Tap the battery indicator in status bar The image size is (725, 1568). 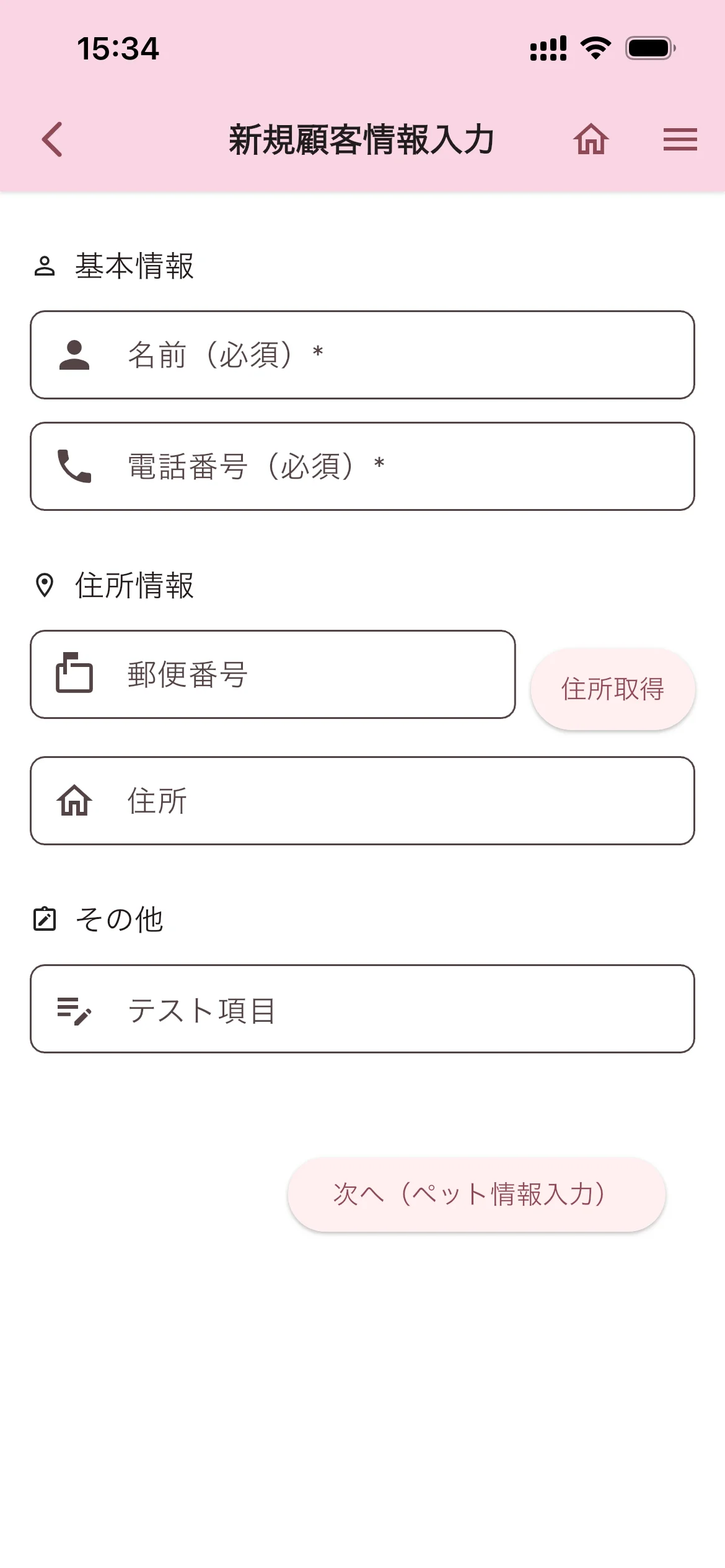[x=649, y=48]
